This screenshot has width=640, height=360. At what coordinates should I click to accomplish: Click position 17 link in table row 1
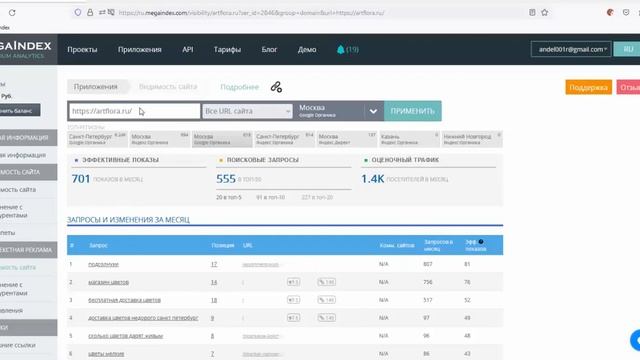point(214,264)
